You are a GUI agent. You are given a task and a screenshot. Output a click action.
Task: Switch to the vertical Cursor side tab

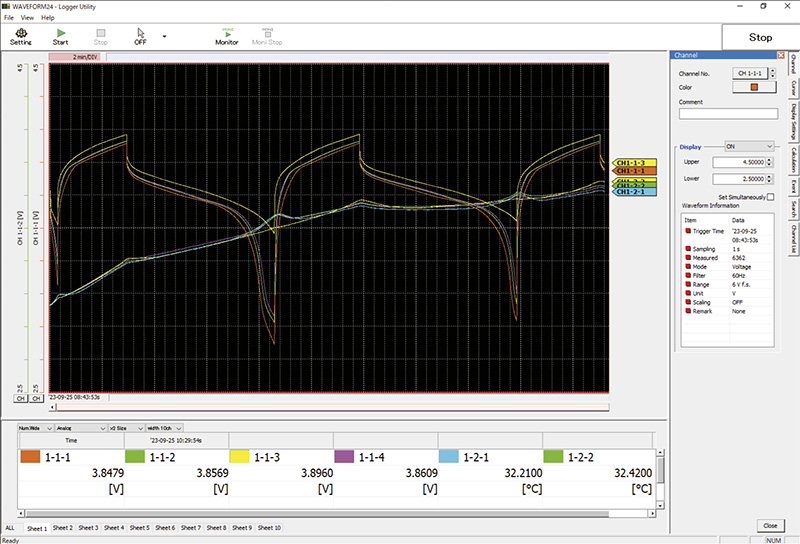pos(793,88)
